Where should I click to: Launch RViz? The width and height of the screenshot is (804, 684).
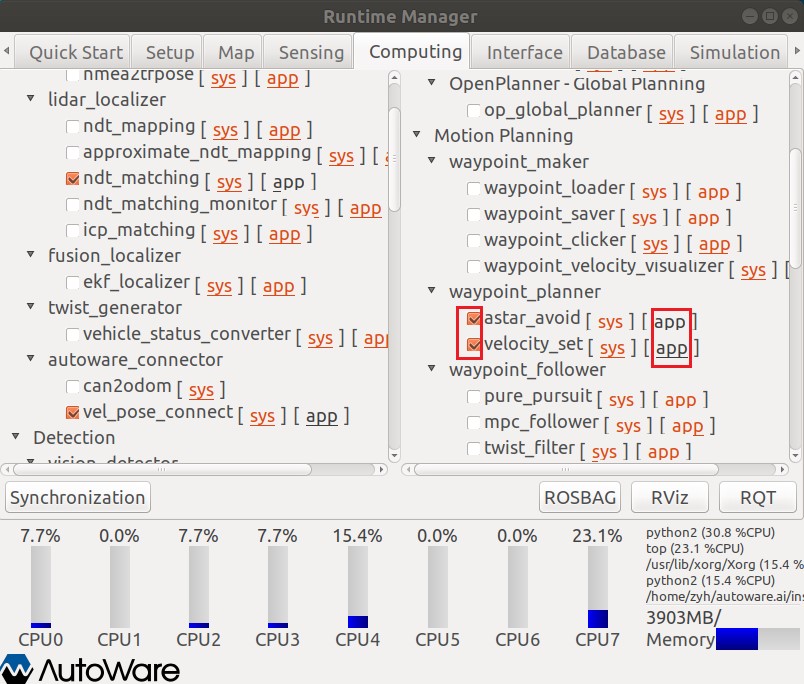tap(670, 497)
